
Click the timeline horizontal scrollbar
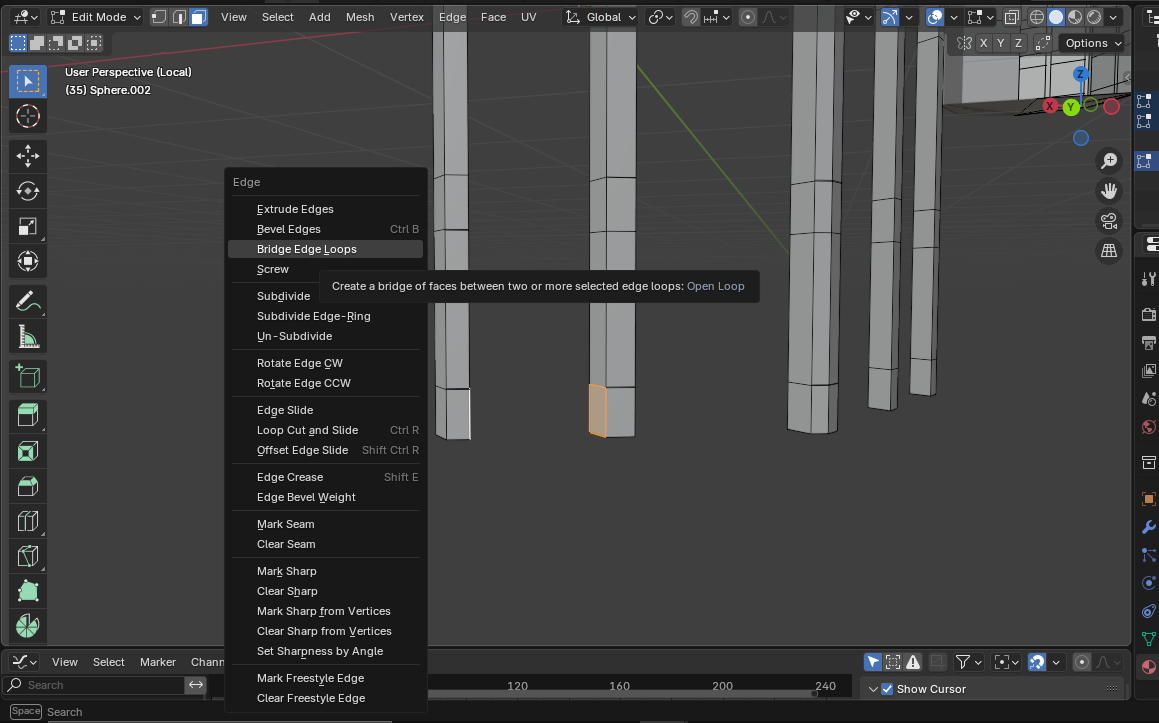pyautogui.click(x=621, y=695)
